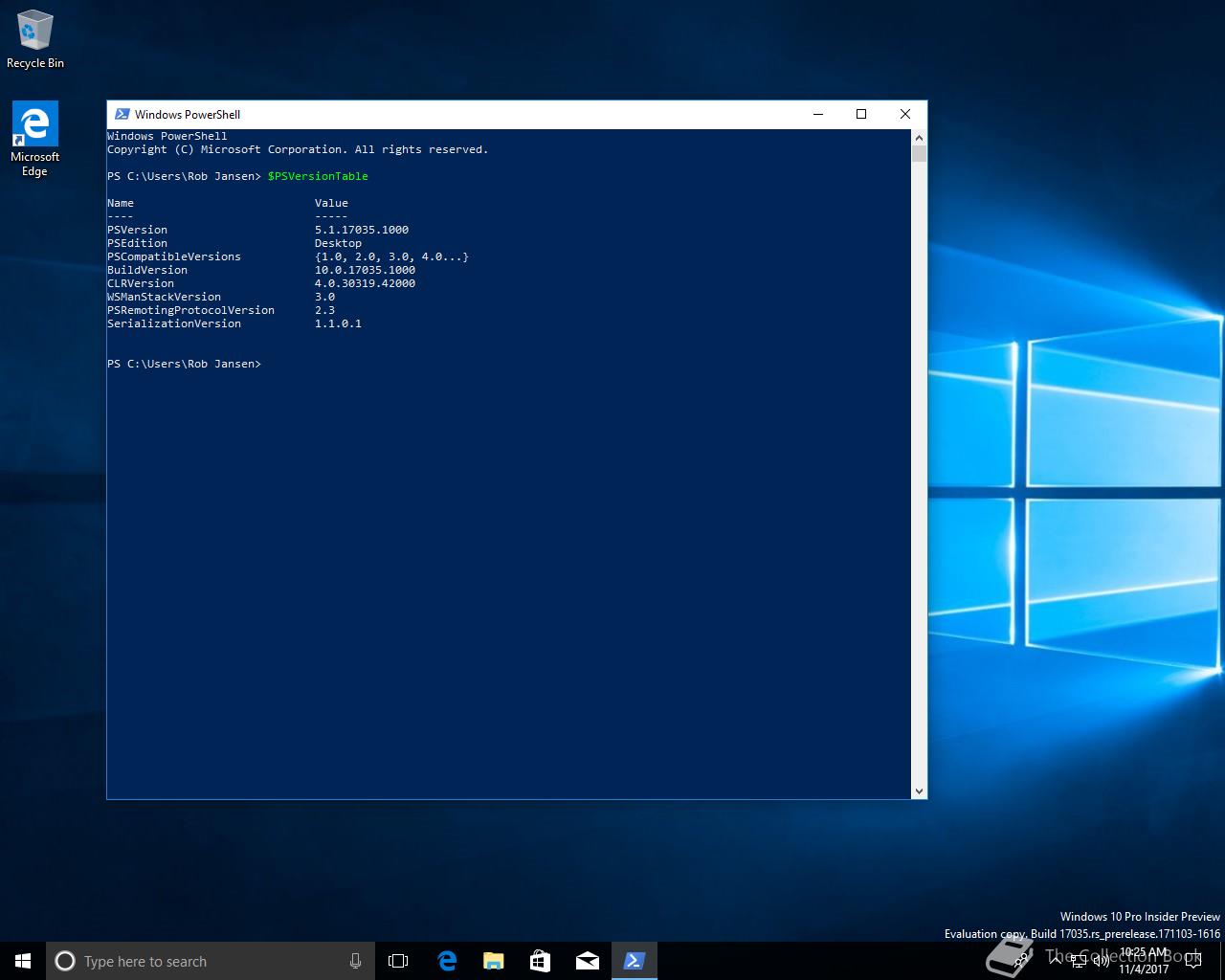Click the last PS C:\Users\Rob Jansen> prompt
The height and width of the screenshot is (980, 1225).
[184, 364]
